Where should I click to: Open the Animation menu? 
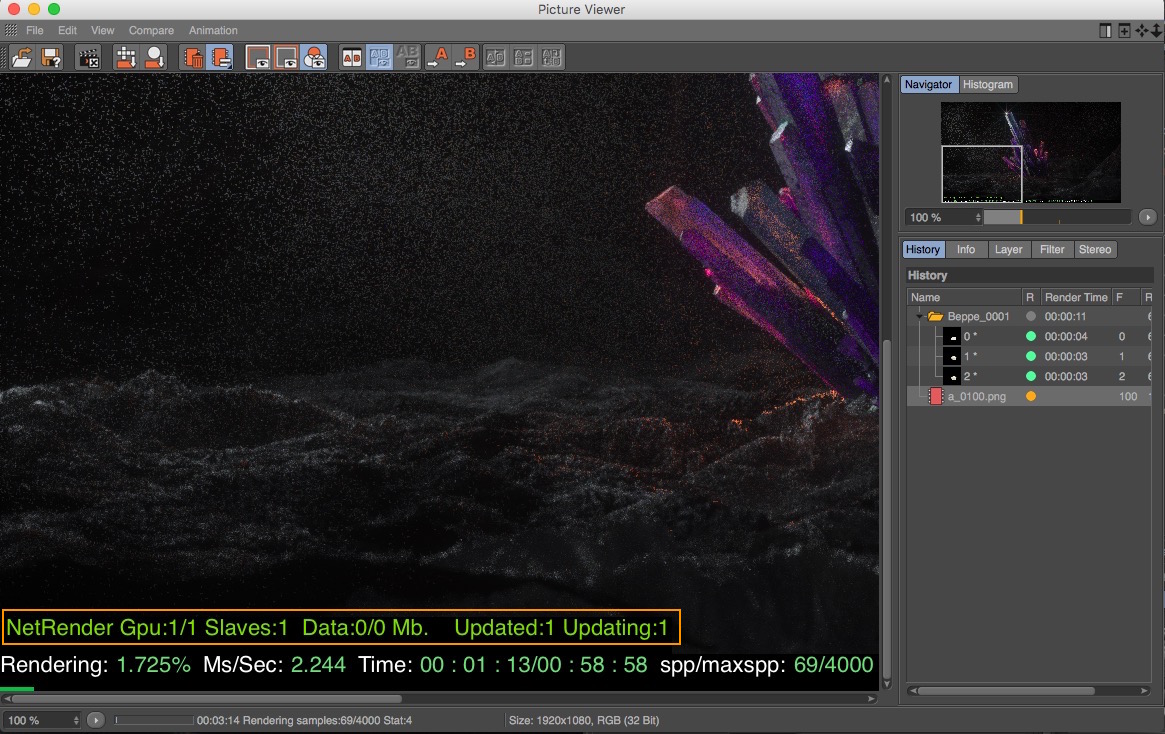213,30
